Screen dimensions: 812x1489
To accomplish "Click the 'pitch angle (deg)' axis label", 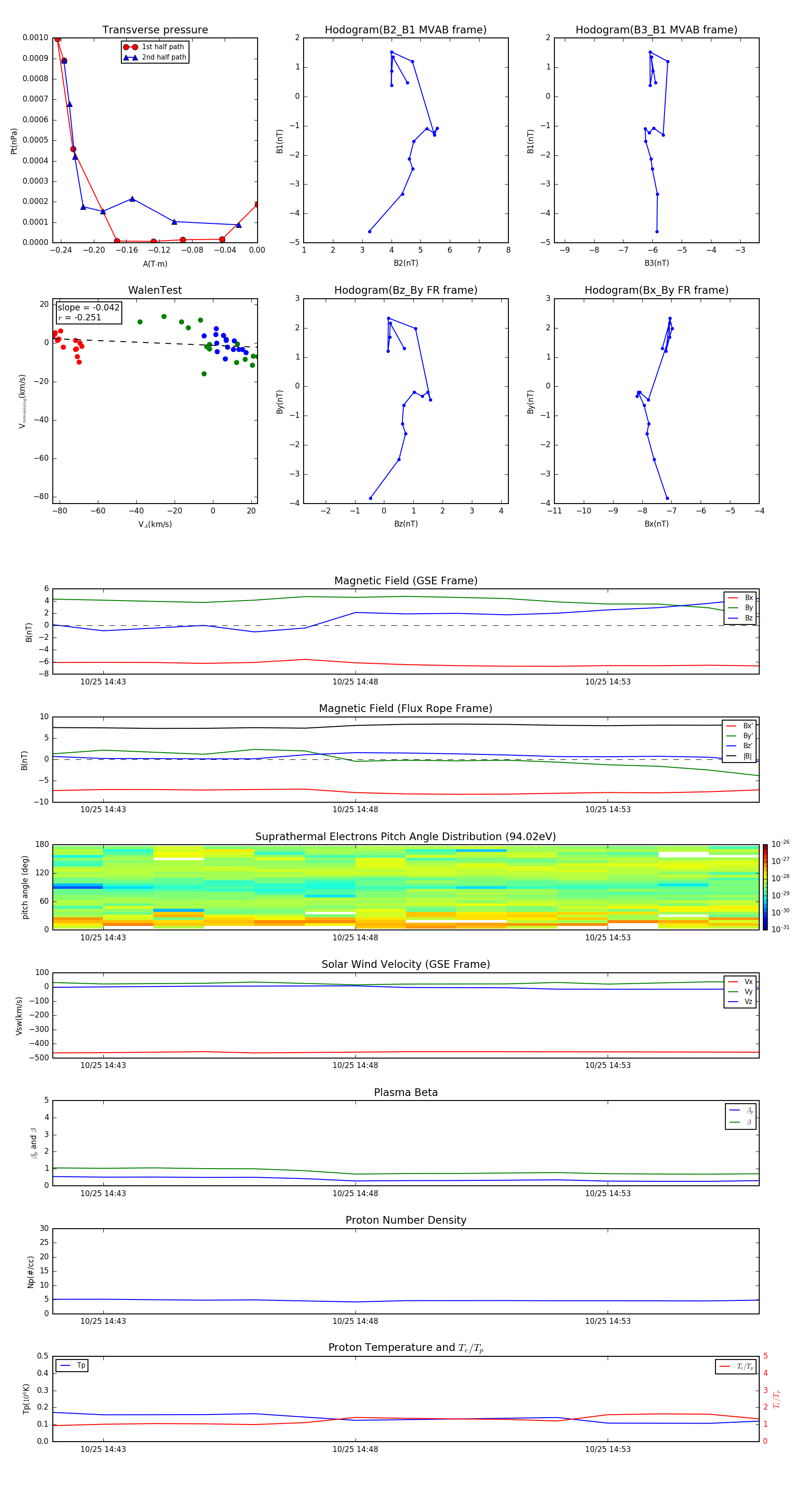I will tap(25, 887).
